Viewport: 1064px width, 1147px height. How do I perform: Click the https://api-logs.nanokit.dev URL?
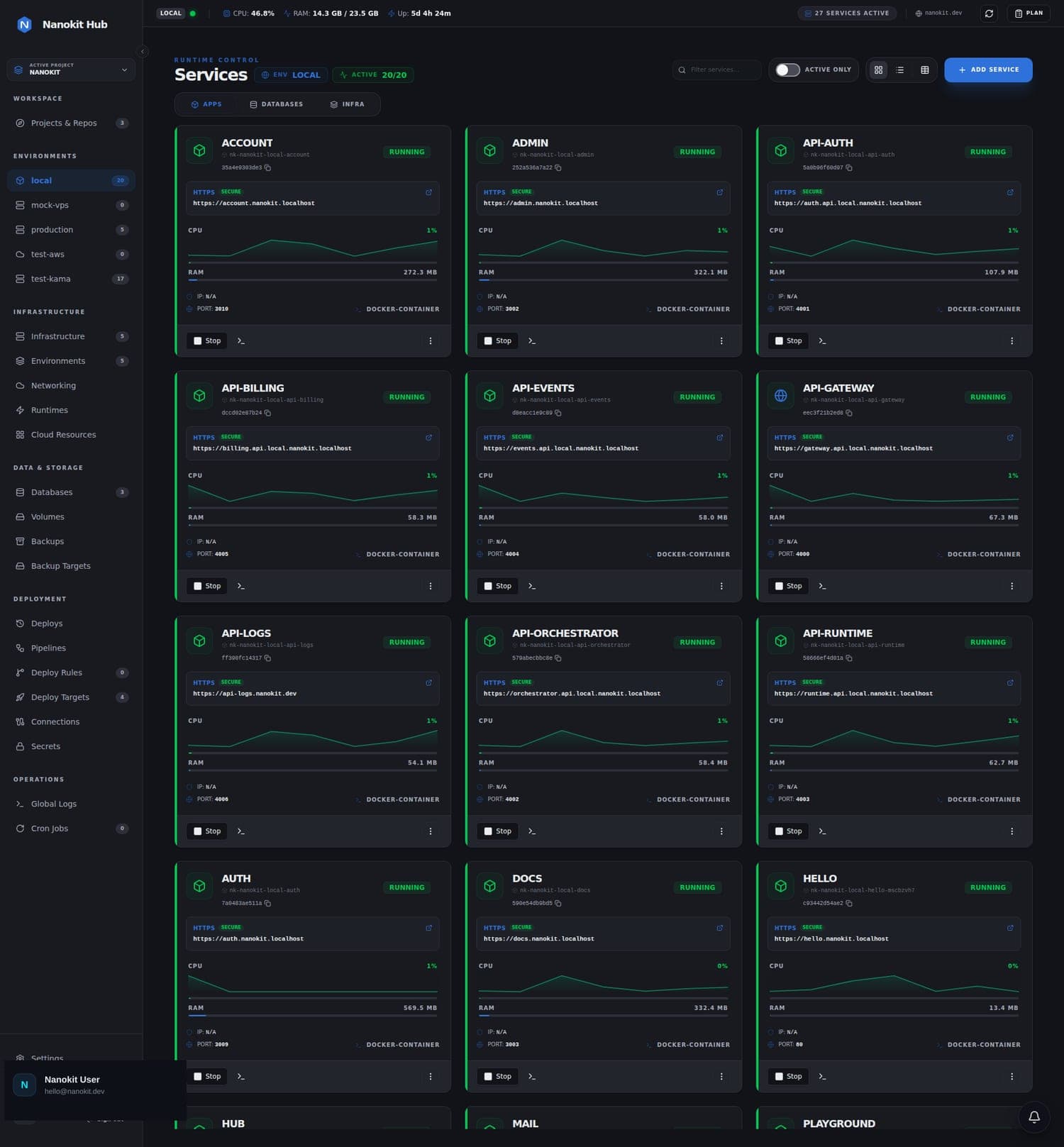245,694
